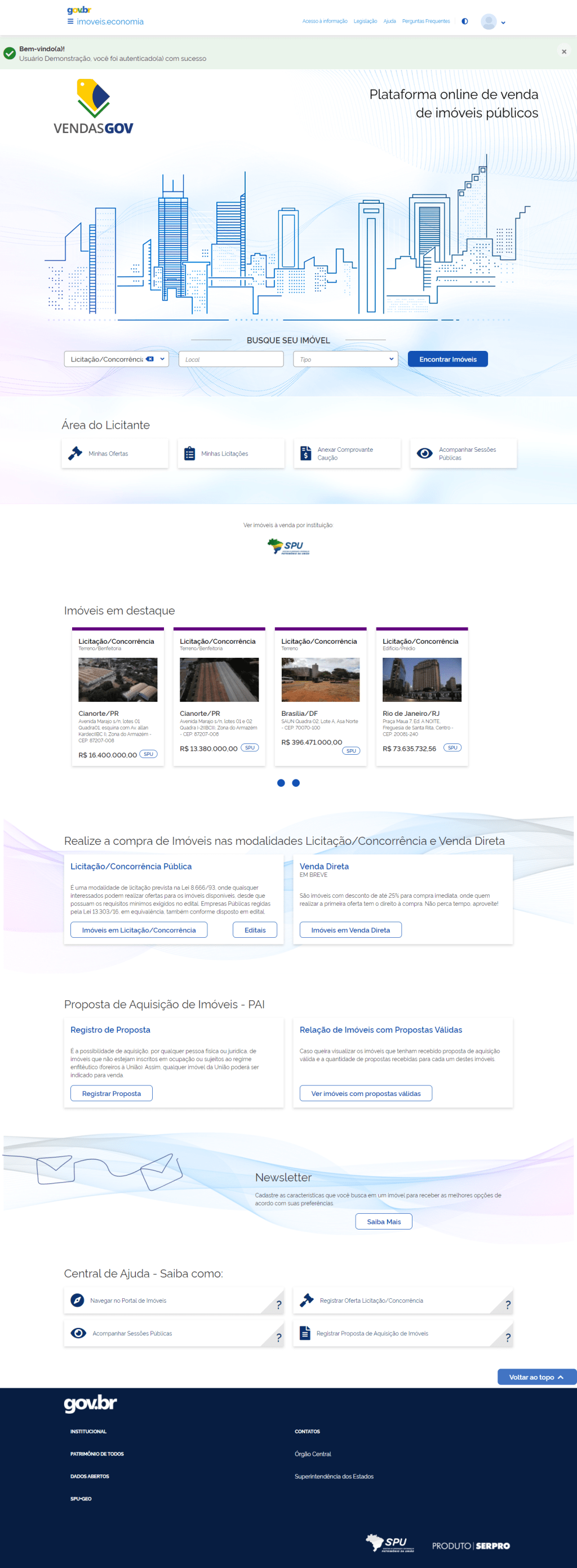Click the PRODUTO SERPRO logo

coord(471,1545)
